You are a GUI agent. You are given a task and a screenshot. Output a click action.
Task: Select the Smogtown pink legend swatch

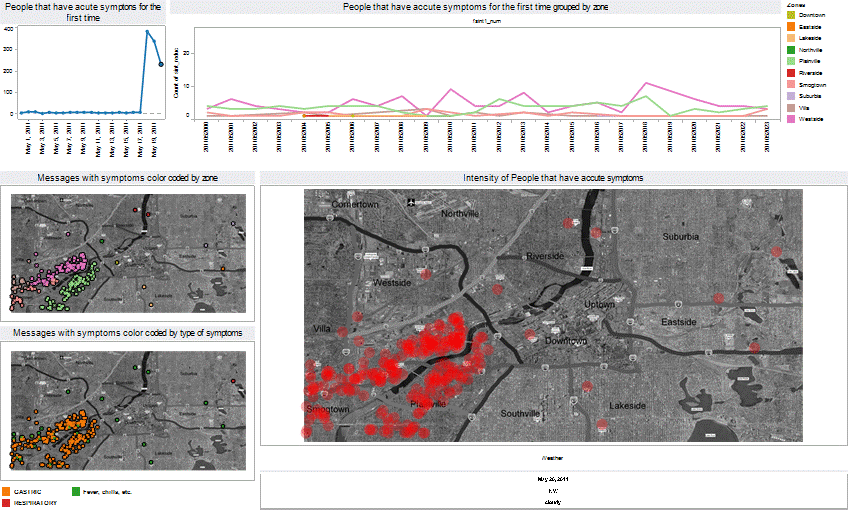pyautogui.click(x=791, y=84)
